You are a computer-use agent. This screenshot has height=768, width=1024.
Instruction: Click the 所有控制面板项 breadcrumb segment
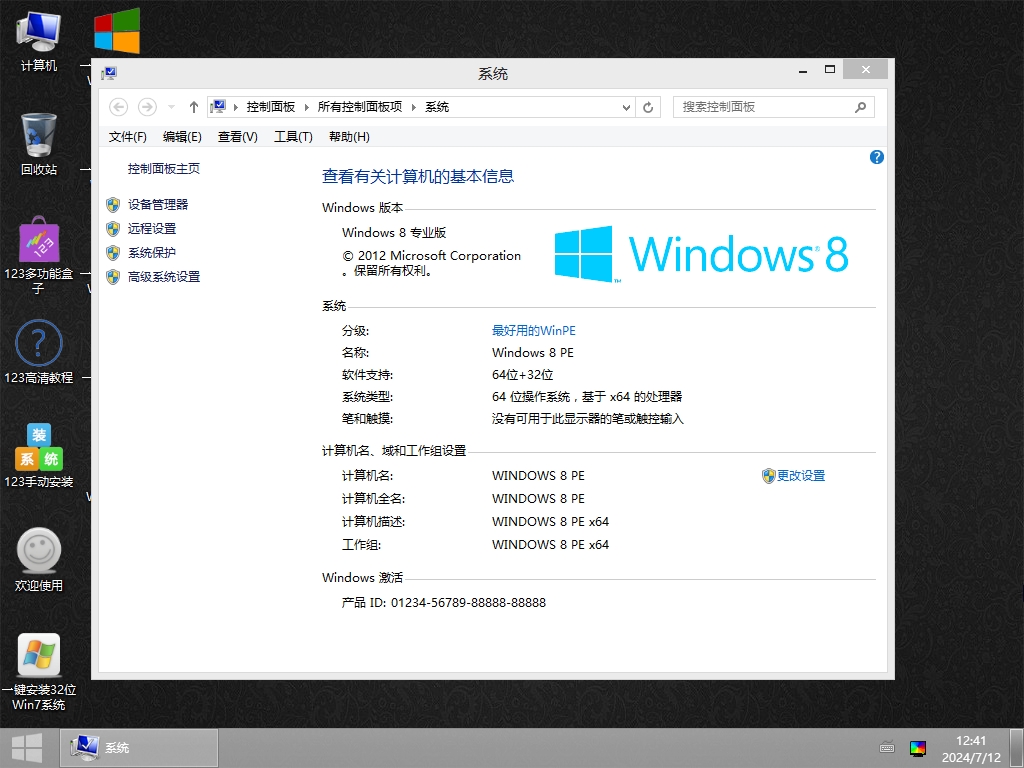tap(360, 107)
